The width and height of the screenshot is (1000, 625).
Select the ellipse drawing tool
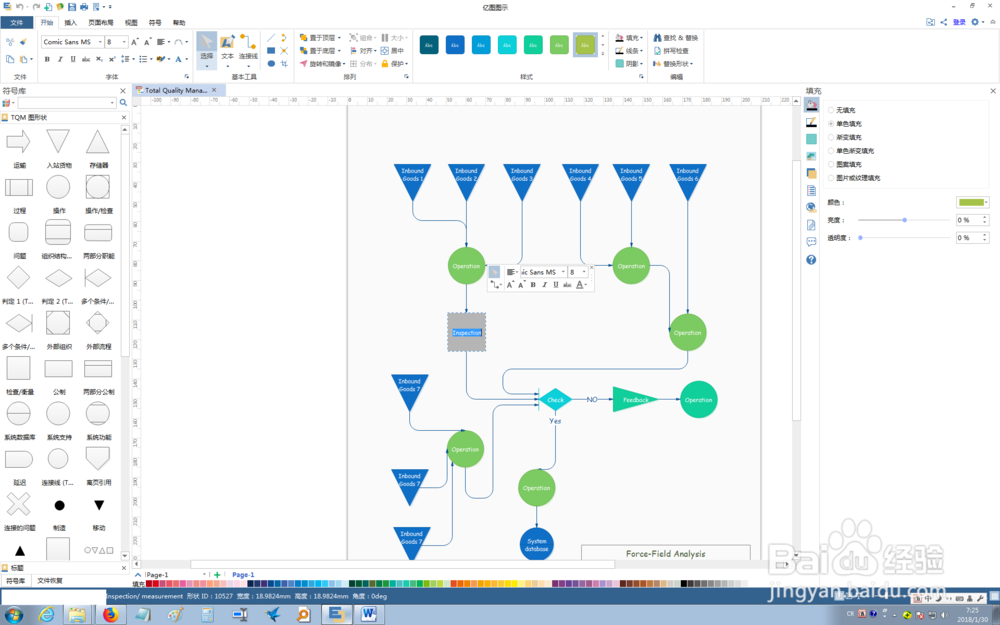coord(271,63)
